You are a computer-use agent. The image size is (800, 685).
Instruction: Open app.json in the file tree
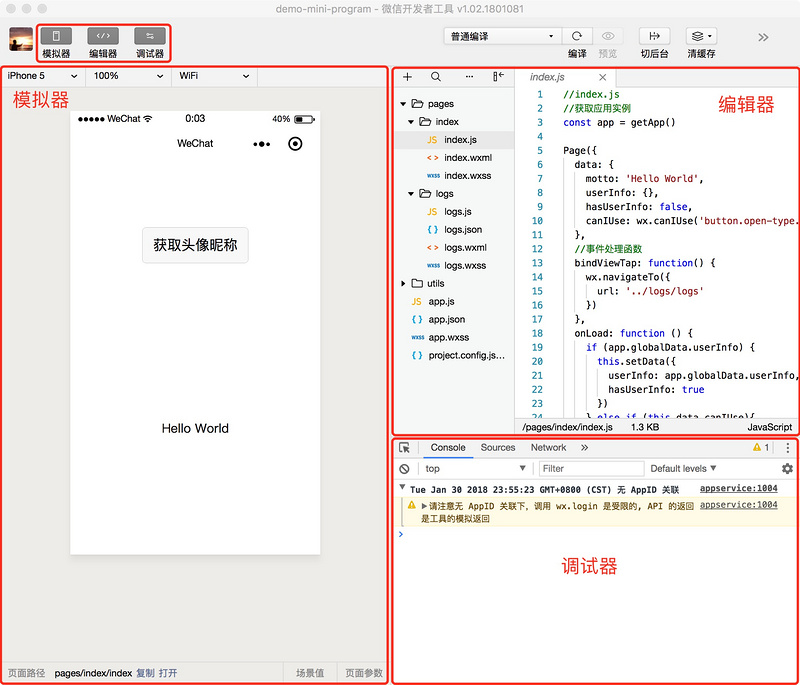[455, 319]
